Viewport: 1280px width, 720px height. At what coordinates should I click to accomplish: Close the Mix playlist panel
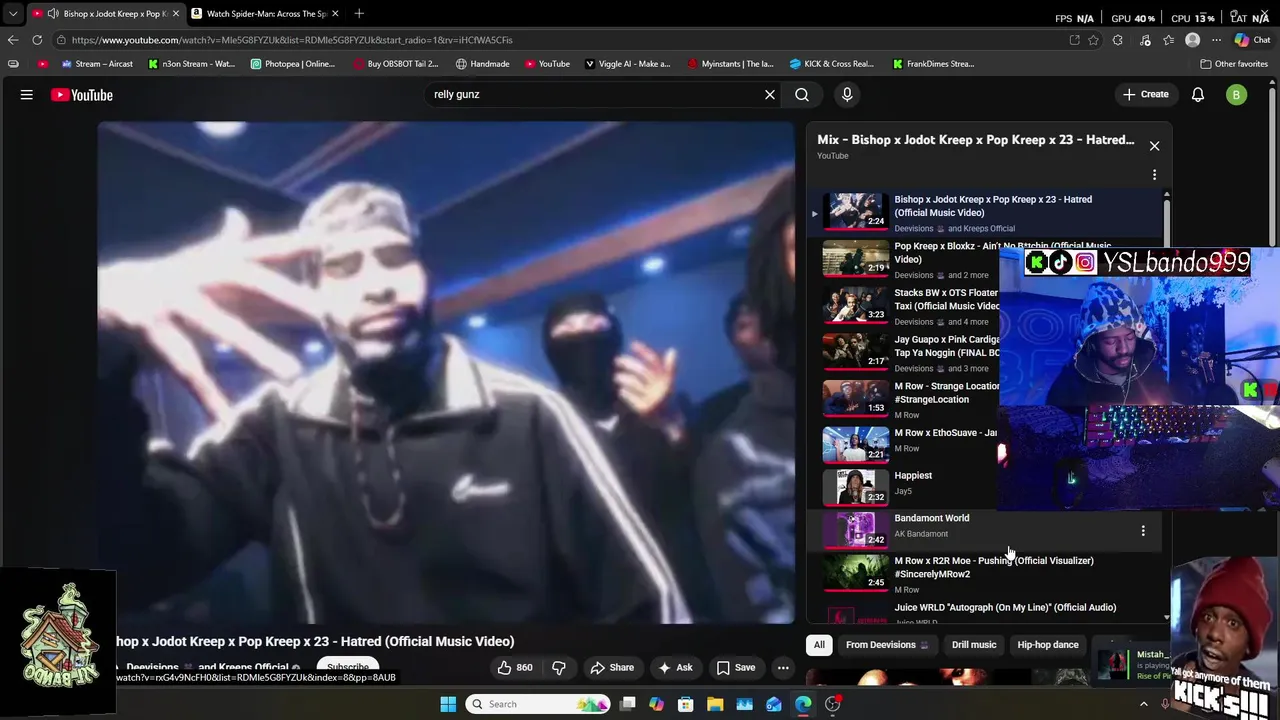tap(1154, 146)
